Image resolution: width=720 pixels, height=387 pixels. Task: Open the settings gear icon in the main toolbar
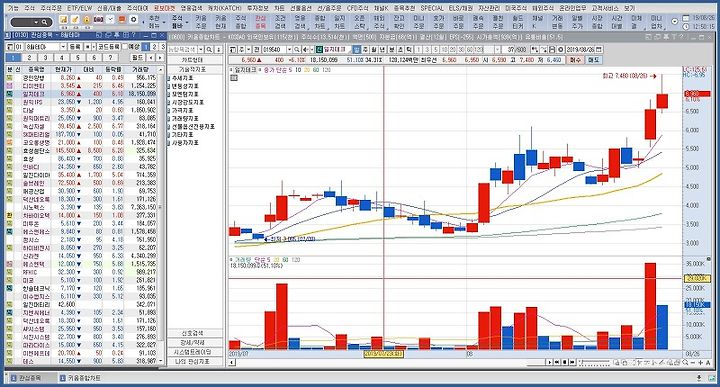134,20
